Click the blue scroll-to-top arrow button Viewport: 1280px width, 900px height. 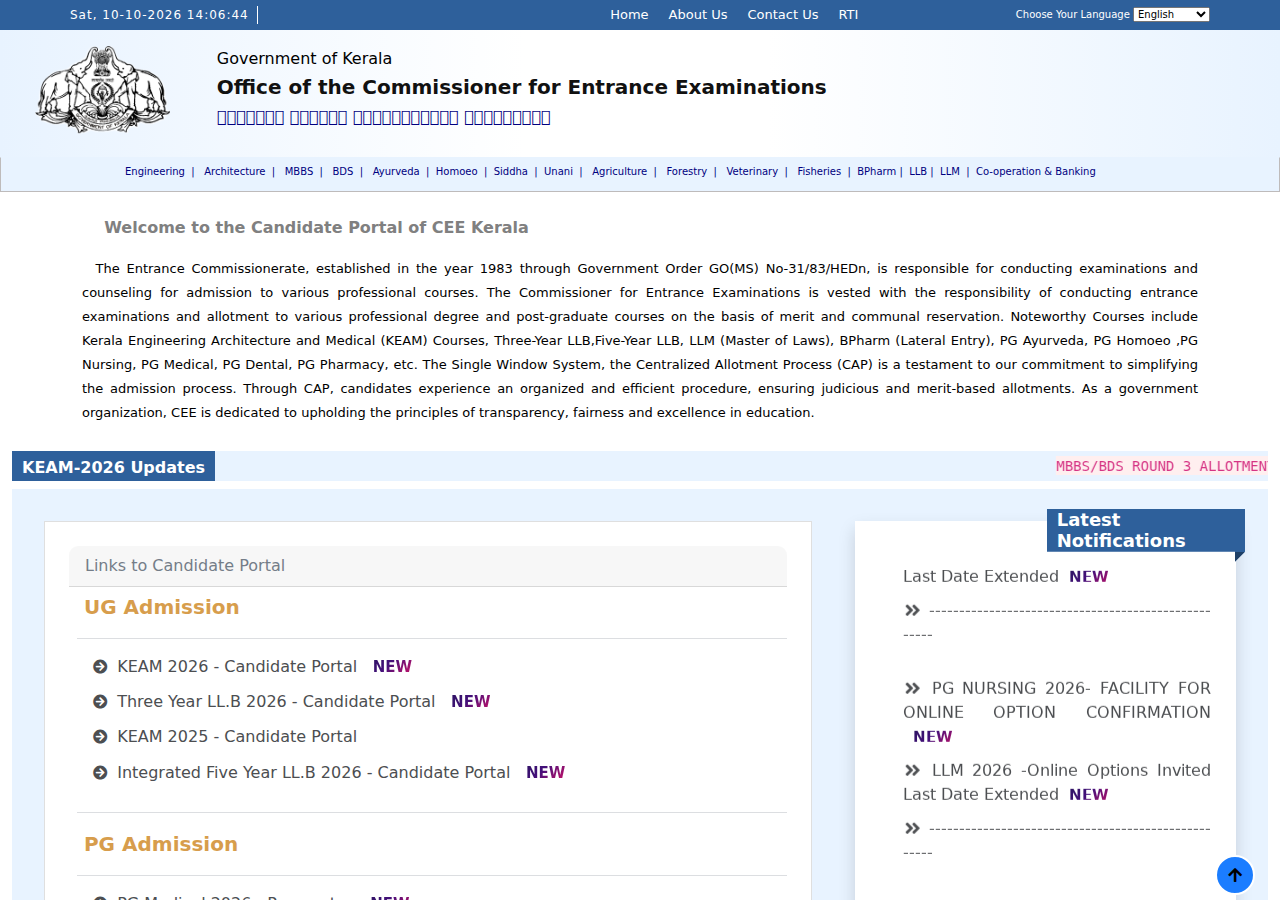point(1235,875)
